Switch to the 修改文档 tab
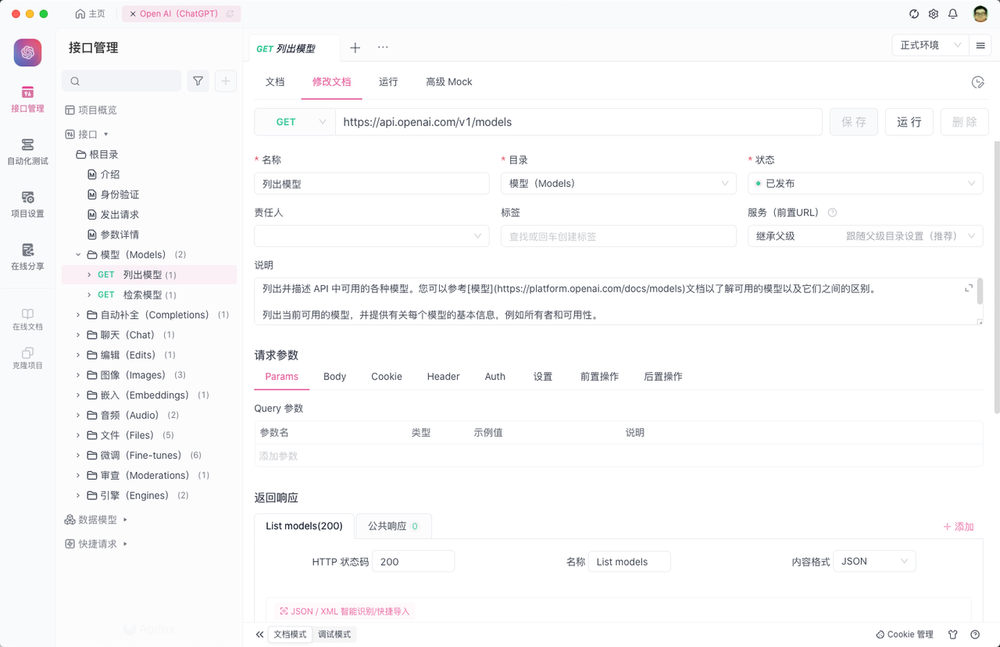 pyautogui.click(x=331, y=81)
